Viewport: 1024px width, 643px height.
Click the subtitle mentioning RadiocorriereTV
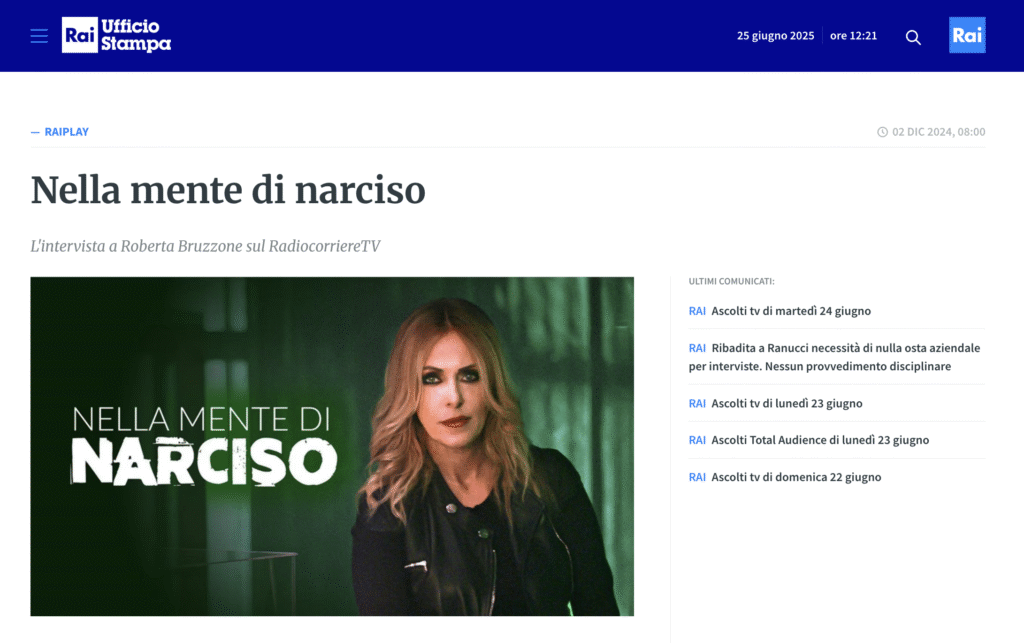pos(205,246)
